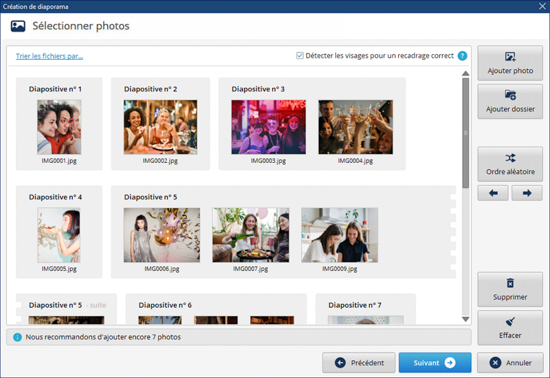Viewport: 550px width, 378px height.
Task: Click the Diapositive n° 4 heading
Action: [x=55, y=197]
